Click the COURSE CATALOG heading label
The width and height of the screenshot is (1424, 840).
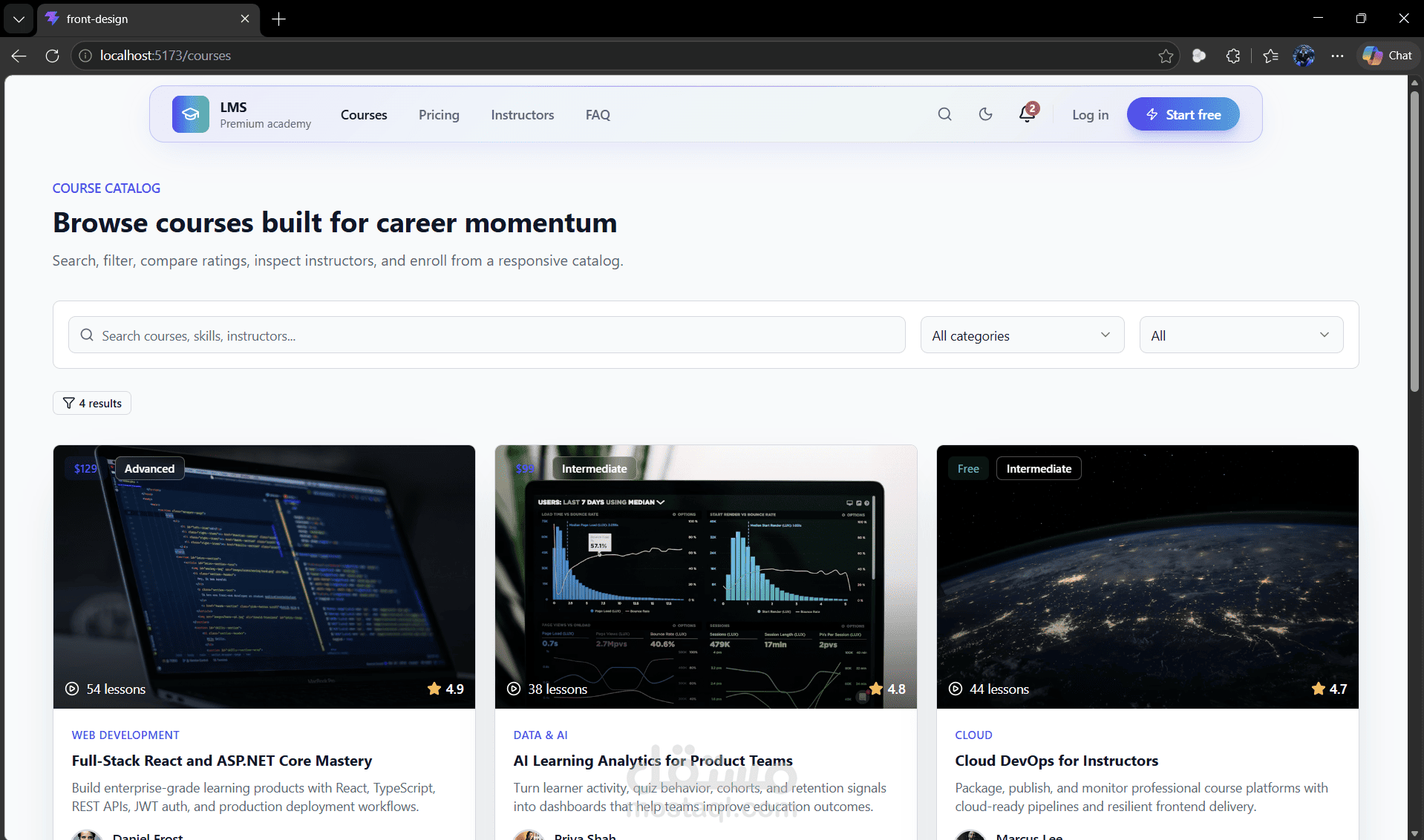106,188
